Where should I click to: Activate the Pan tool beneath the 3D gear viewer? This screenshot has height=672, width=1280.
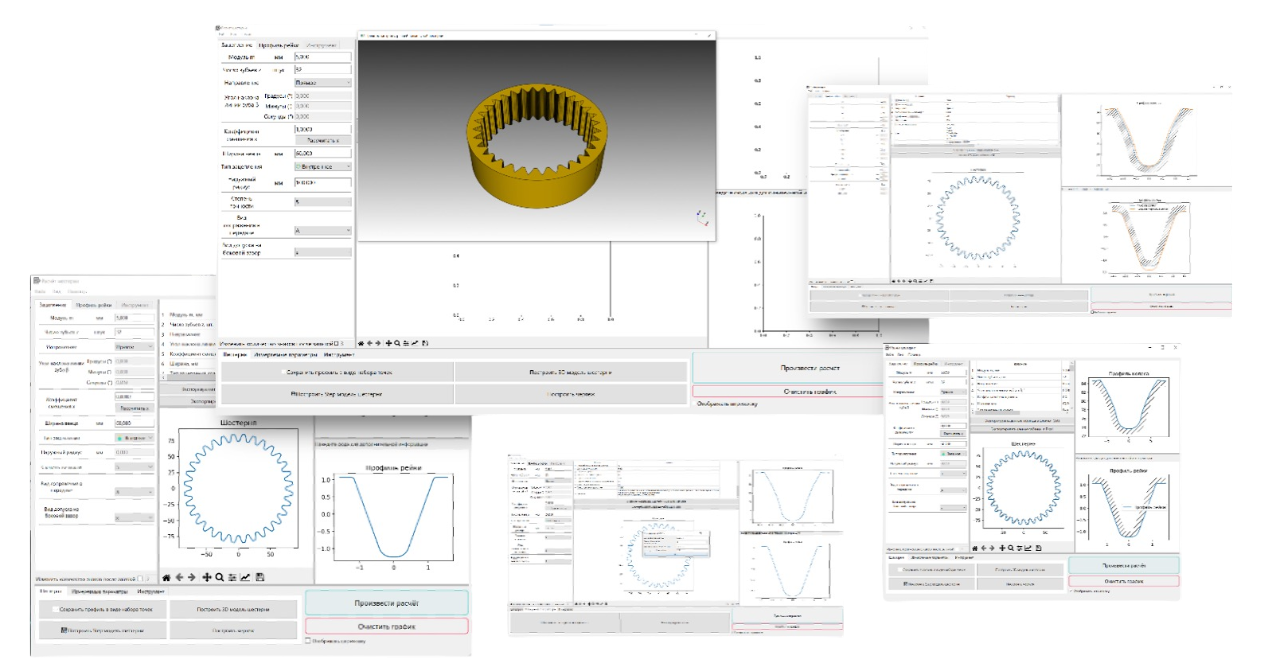(388, 343)
